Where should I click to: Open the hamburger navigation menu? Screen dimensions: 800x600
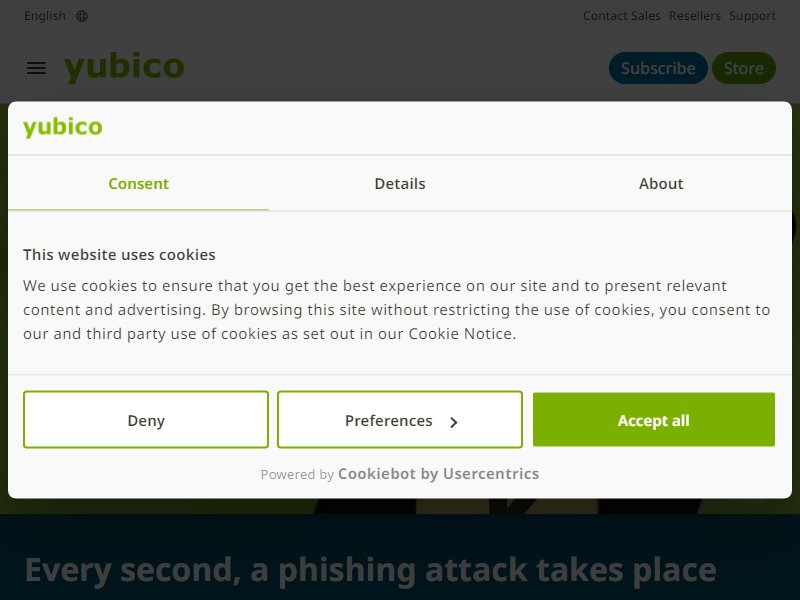pos(36,68)
